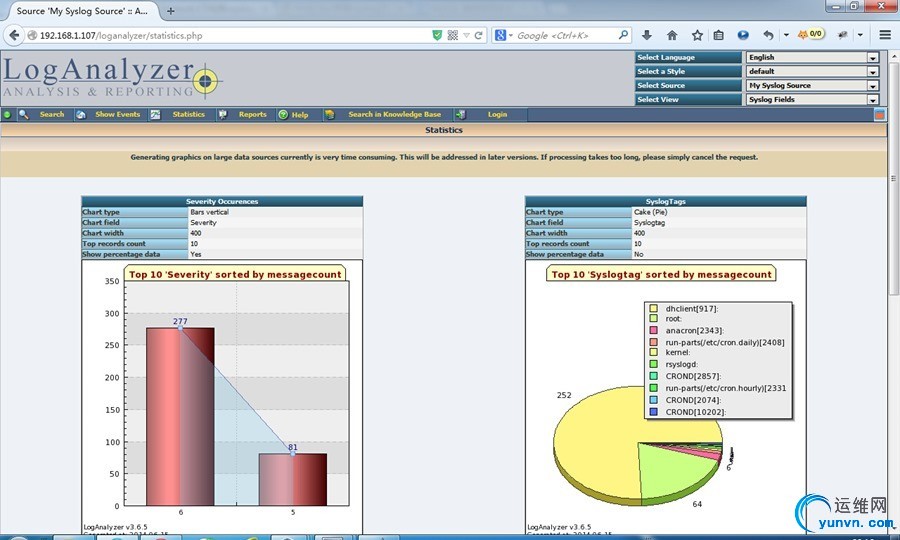Click the book icon beside Knowledge Base
Screen dimensions: 900x540
pos(329,115)
